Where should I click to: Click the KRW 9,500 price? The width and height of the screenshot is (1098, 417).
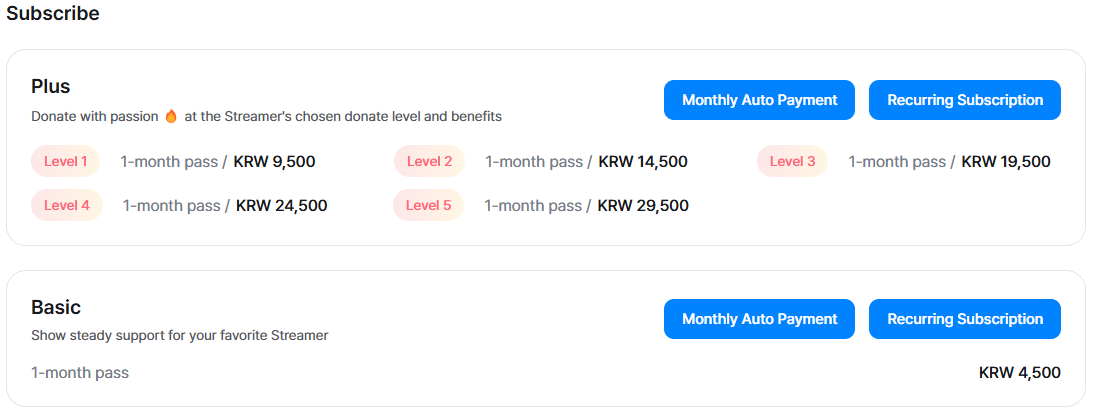point(274,162)
